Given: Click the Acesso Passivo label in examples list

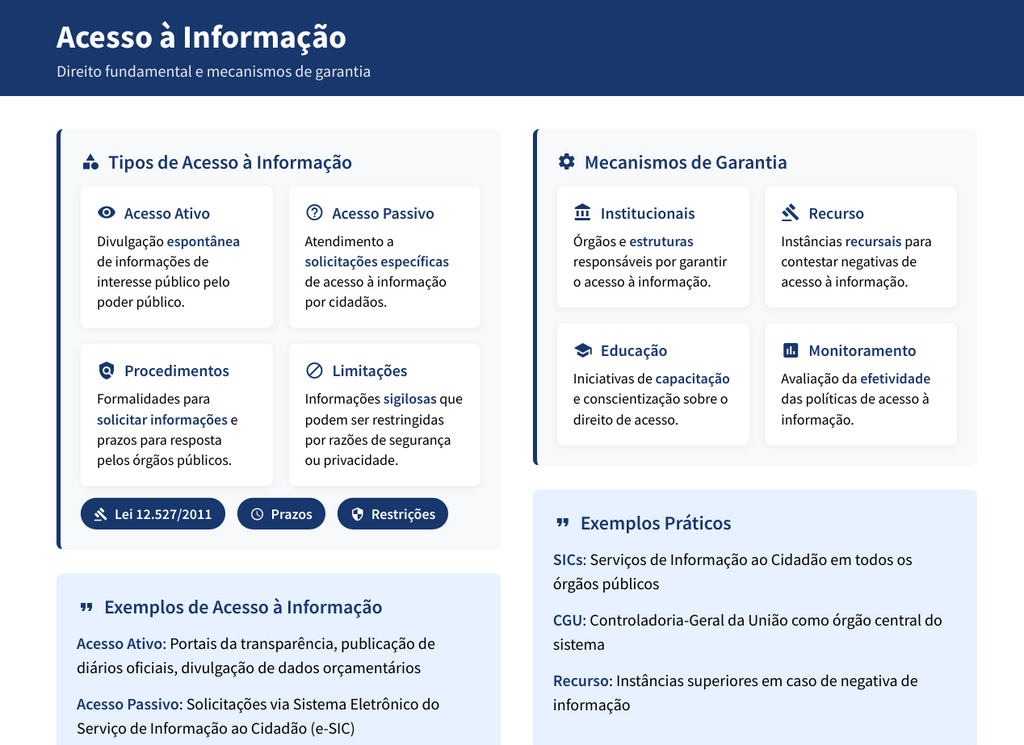Looking at the screenshot, I should coord(128,705).
